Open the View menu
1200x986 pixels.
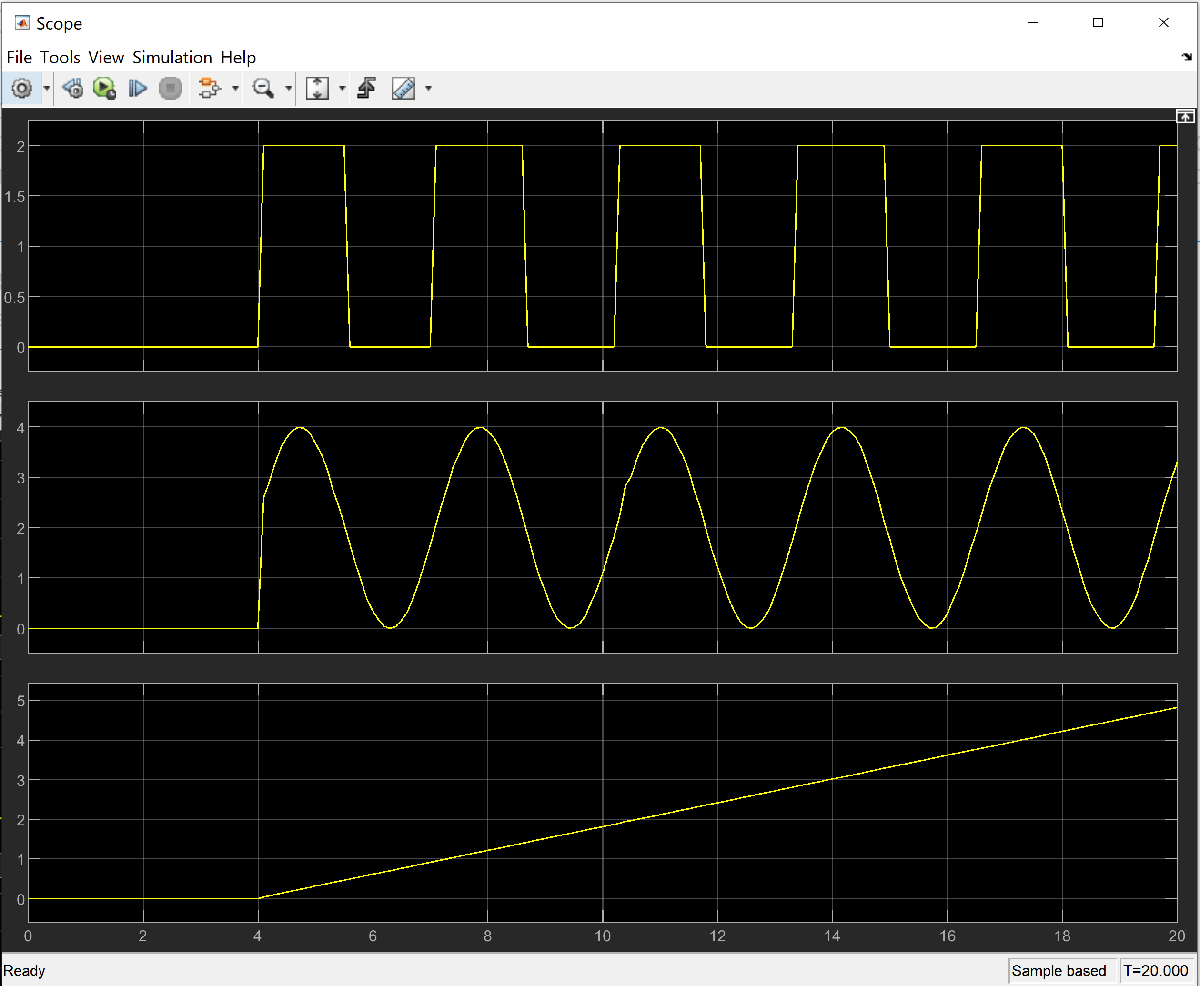pos(106,57)
